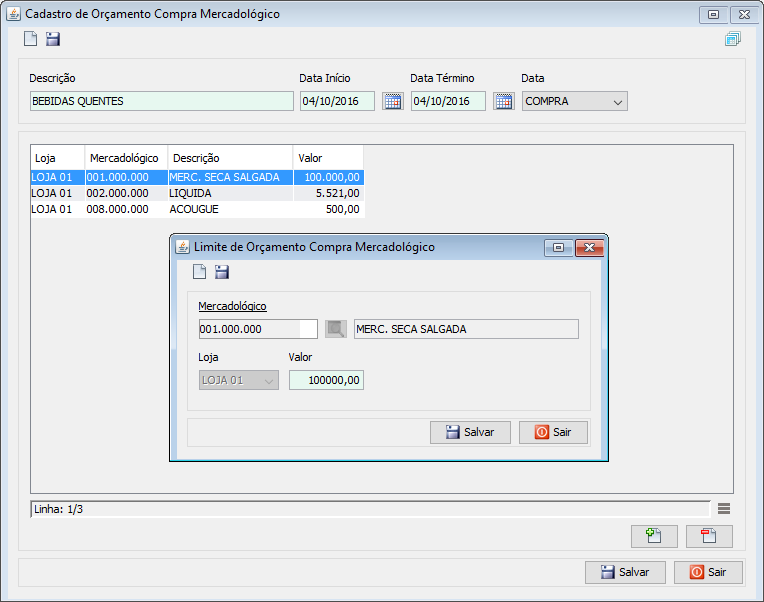Click Loja column header
The width and height of the screenshot is (764, 602).
point(57,158)
